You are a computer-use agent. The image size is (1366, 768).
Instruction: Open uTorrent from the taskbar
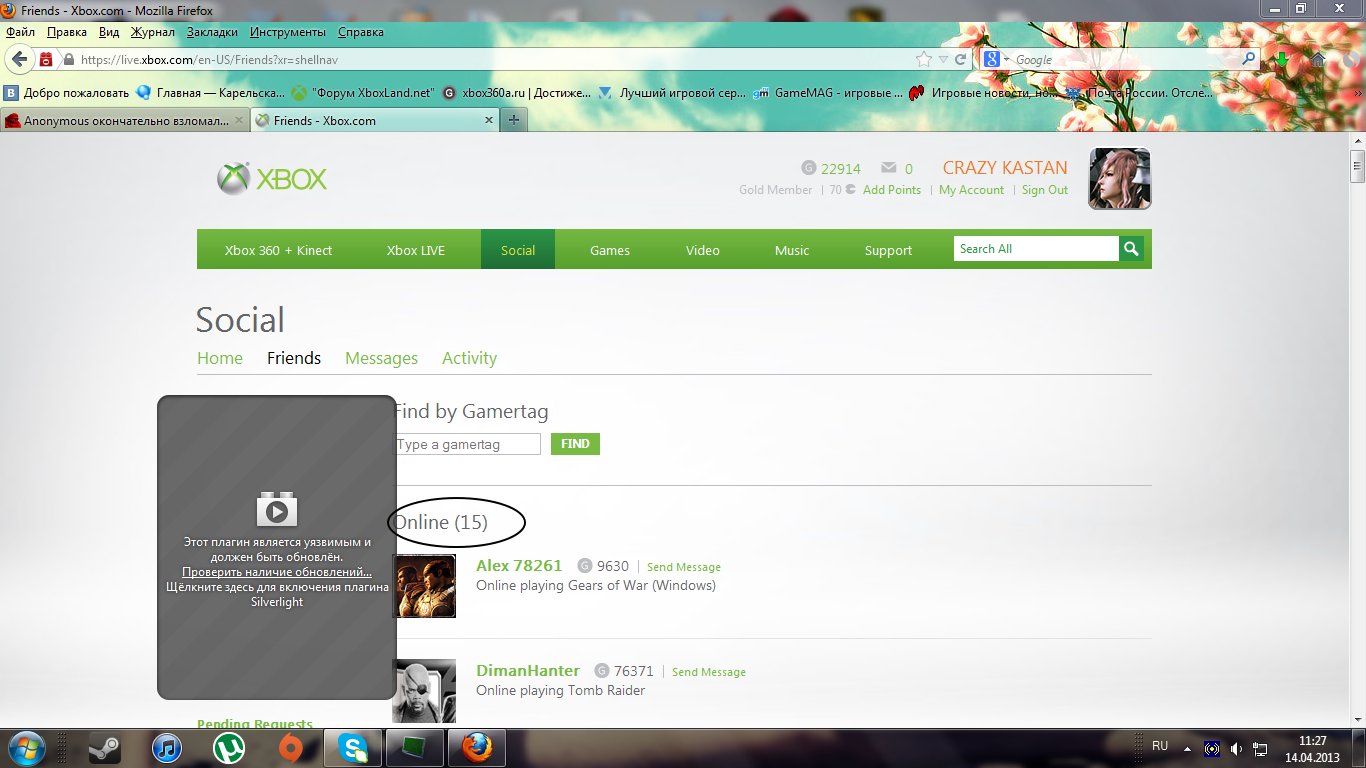click(229, 747)
